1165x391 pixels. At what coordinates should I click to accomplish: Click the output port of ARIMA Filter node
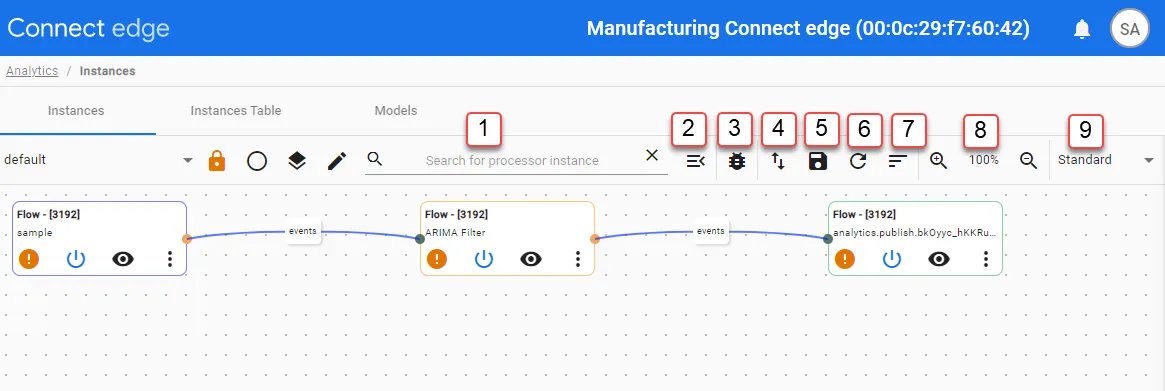594,239
